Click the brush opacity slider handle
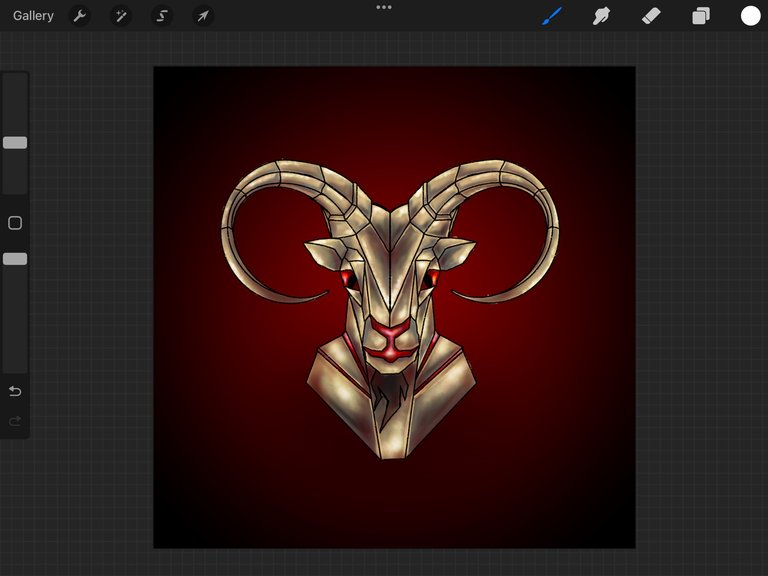Viewport: 768px width, 576px height. 15,259
